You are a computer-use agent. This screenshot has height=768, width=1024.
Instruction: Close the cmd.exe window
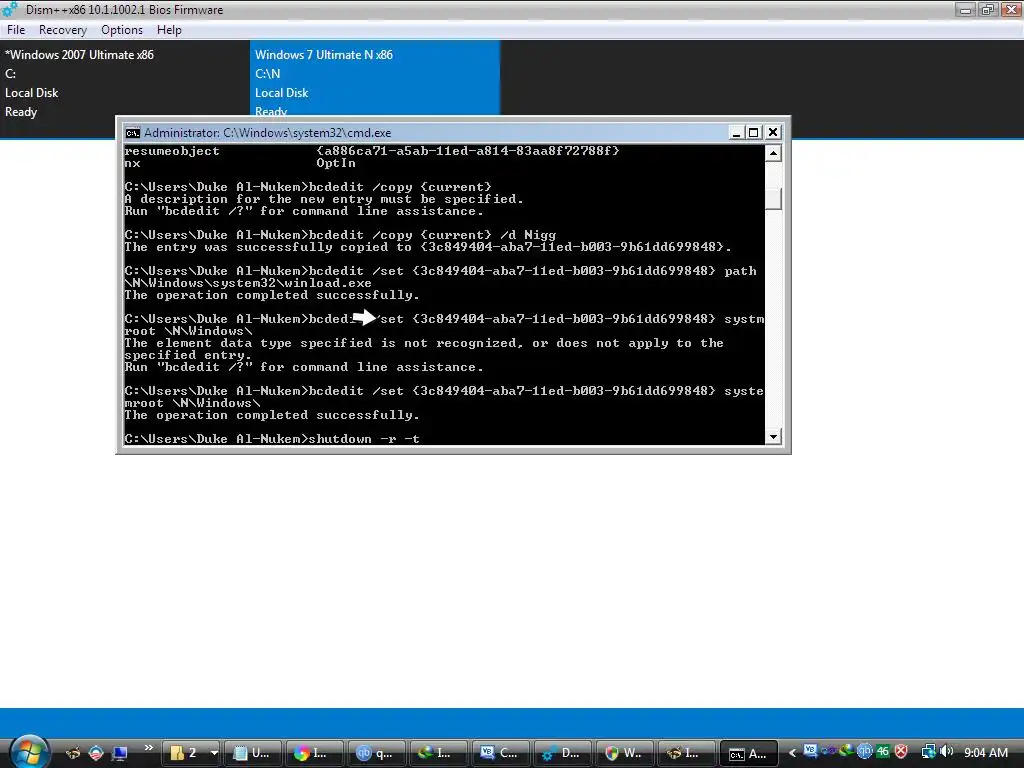pos(773,133)
